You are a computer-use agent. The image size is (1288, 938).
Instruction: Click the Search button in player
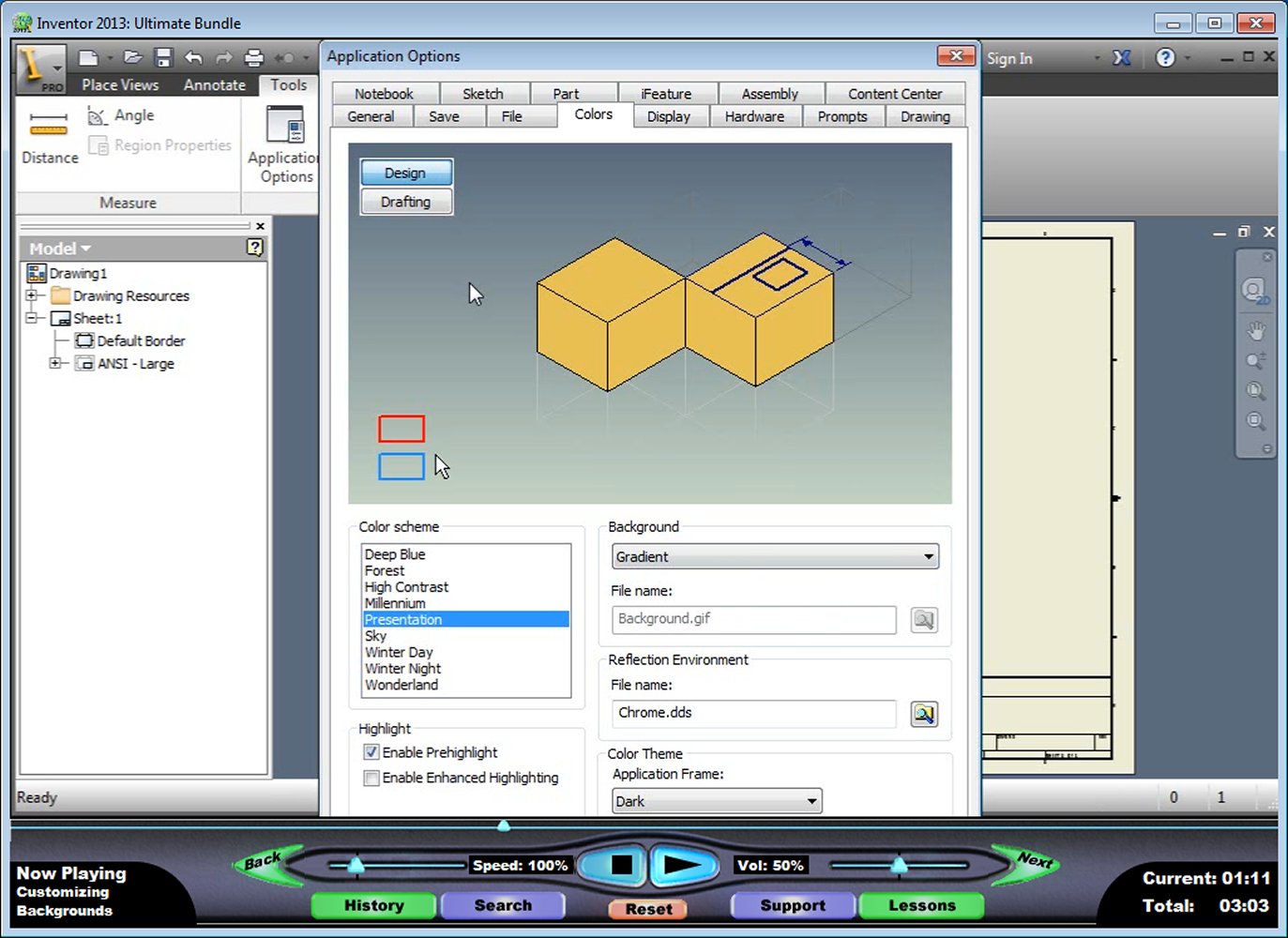503,905
